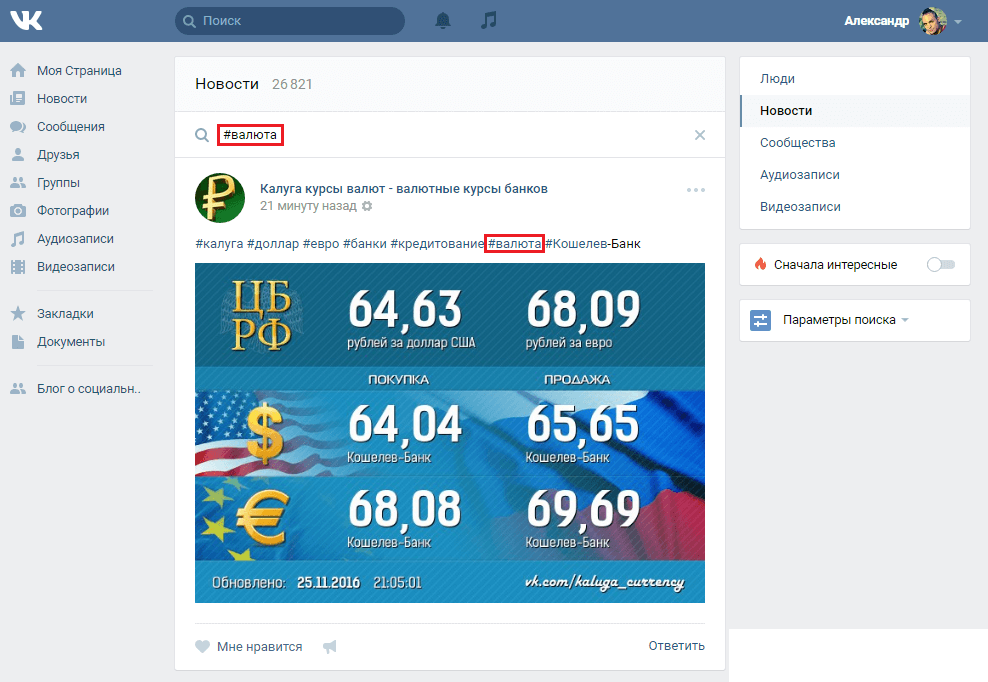This screenshot has width=988, height=682.
Task: Select the Сообщества tab
Action: [x=855, y=143]
